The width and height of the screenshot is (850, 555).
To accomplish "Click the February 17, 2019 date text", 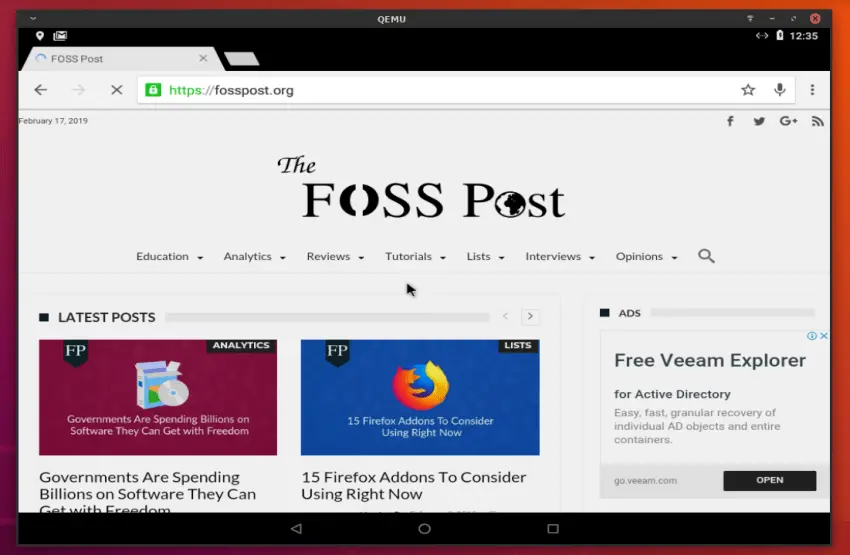I will click(53, 121).
